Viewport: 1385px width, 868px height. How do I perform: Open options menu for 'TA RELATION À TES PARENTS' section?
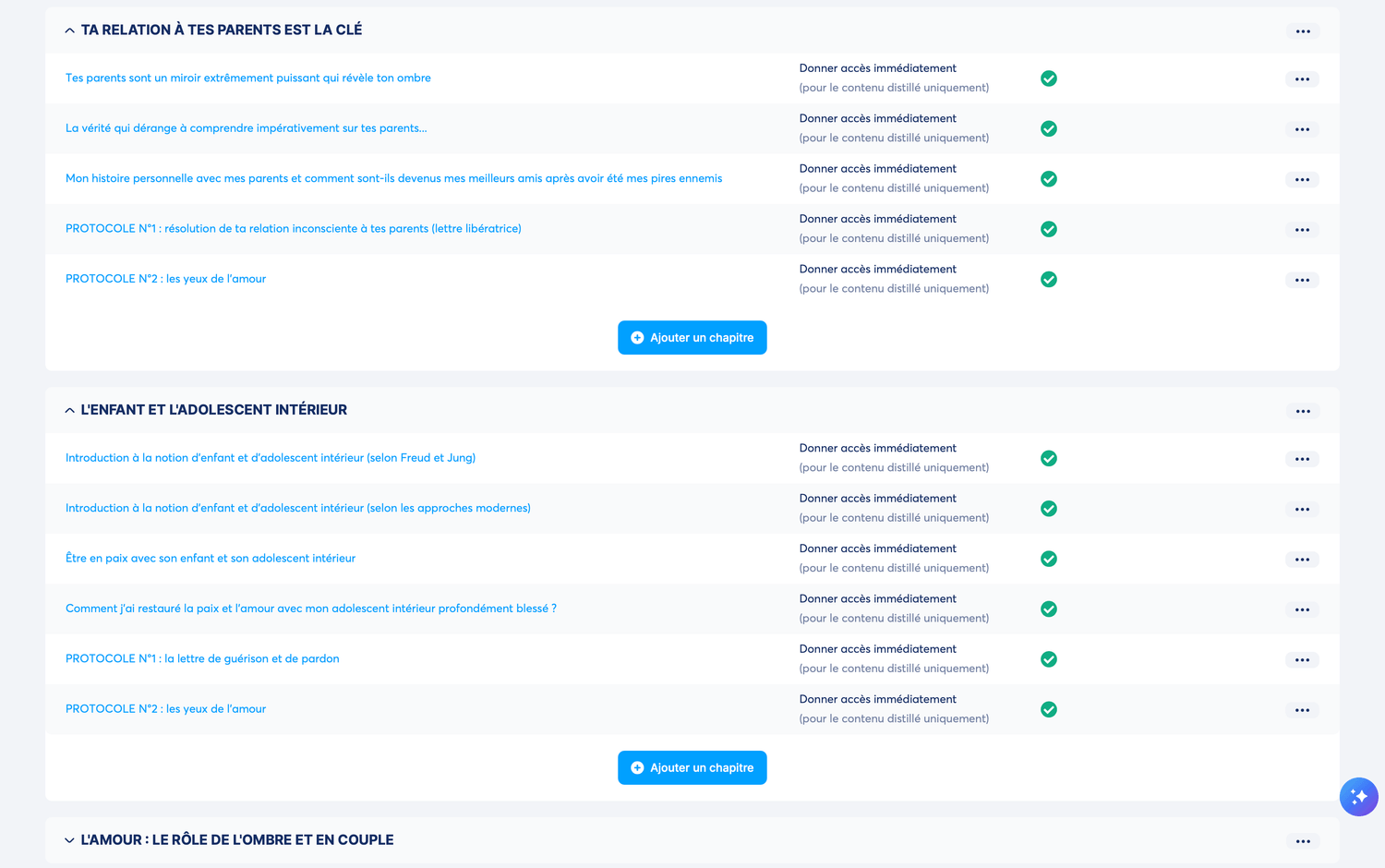pyautogui.click(x=1302, y=31)
